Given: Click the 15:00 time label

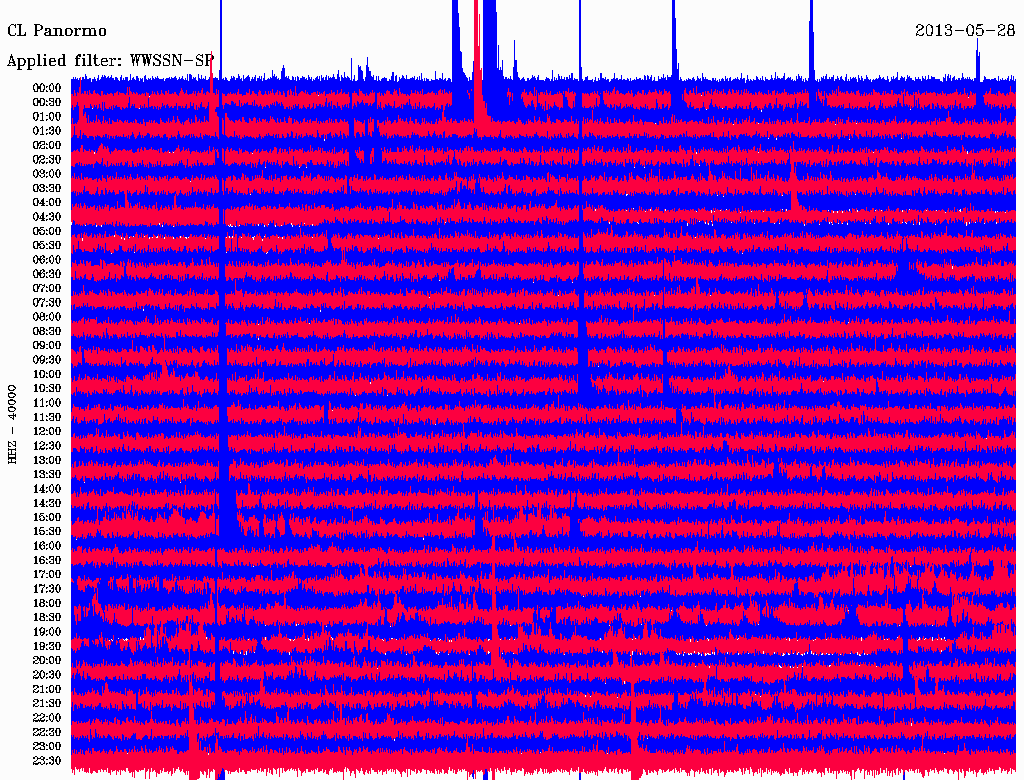Looking at the screenshot, I should [47, 517].
